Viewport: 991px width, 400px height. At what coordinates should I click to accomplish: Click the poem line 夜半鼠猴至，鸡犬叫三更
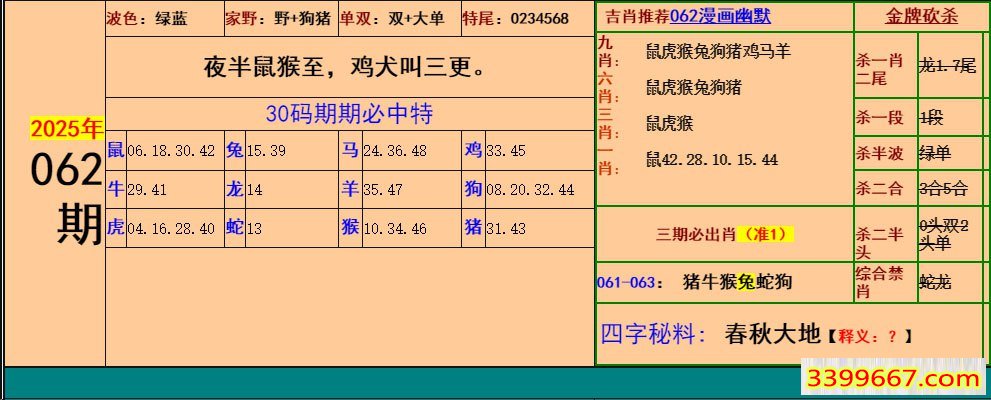tap(346, 67)
